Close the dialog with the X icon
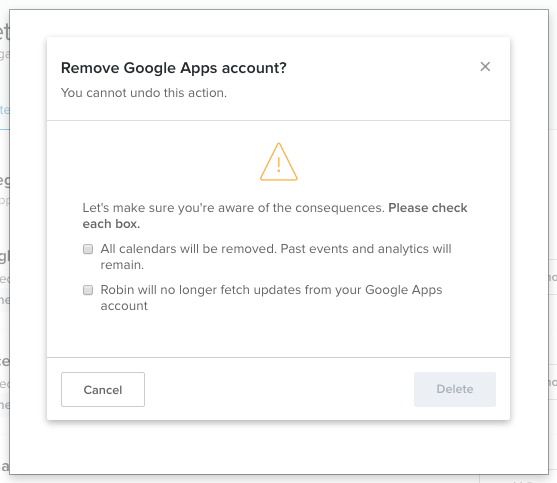Screen dimensions: 557x483 [485, 66]
